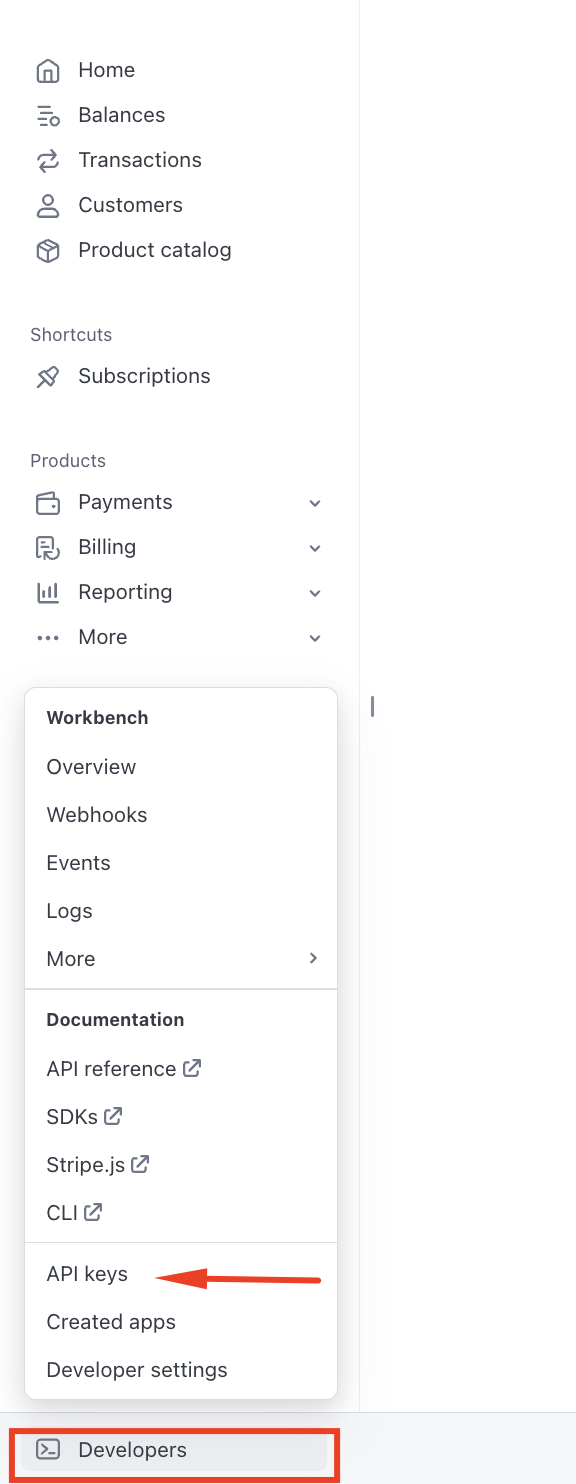Open Workbench More submenu arrow

coord(313,958)
